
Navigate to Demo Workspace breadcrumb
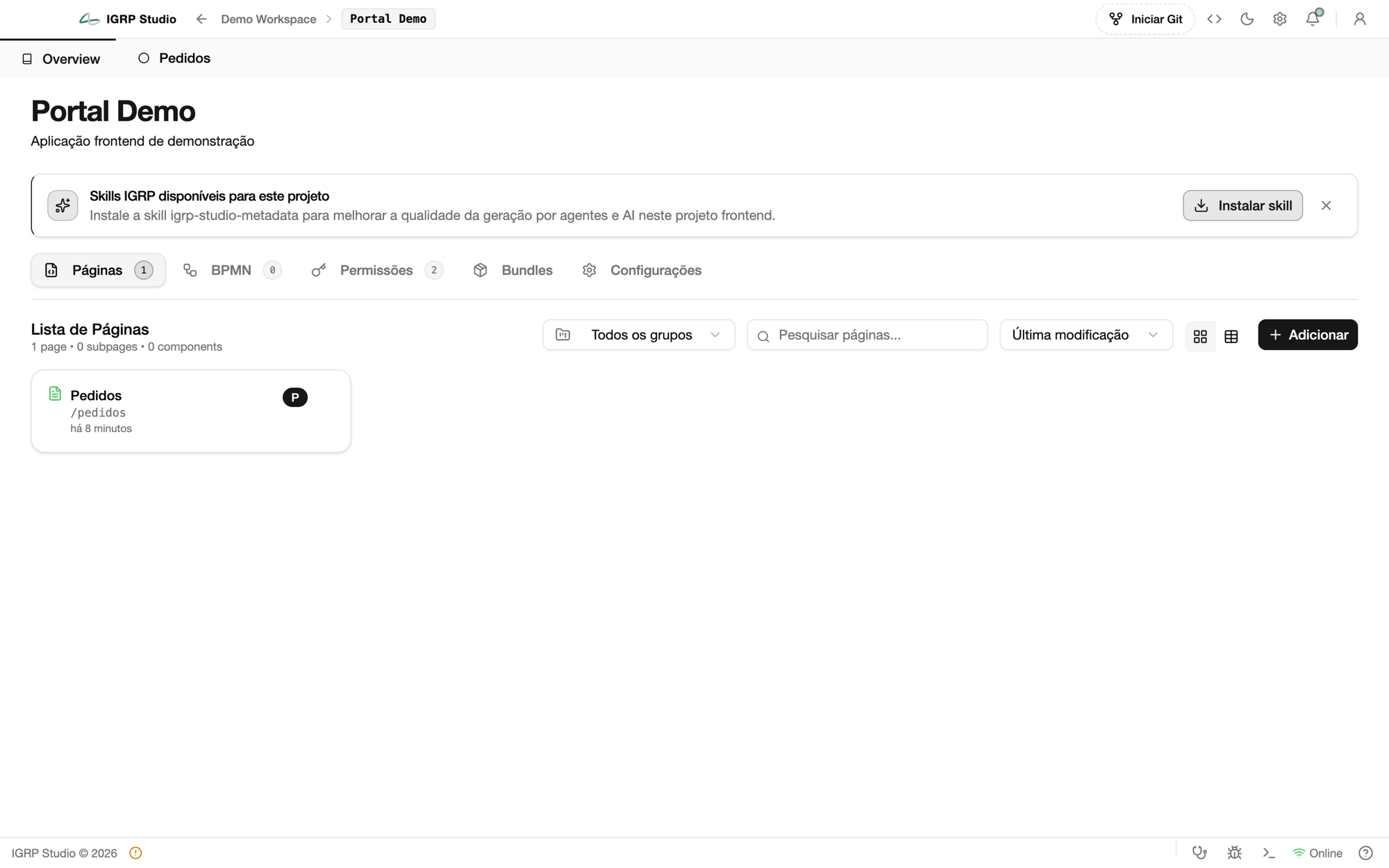[x=269, y=19]
